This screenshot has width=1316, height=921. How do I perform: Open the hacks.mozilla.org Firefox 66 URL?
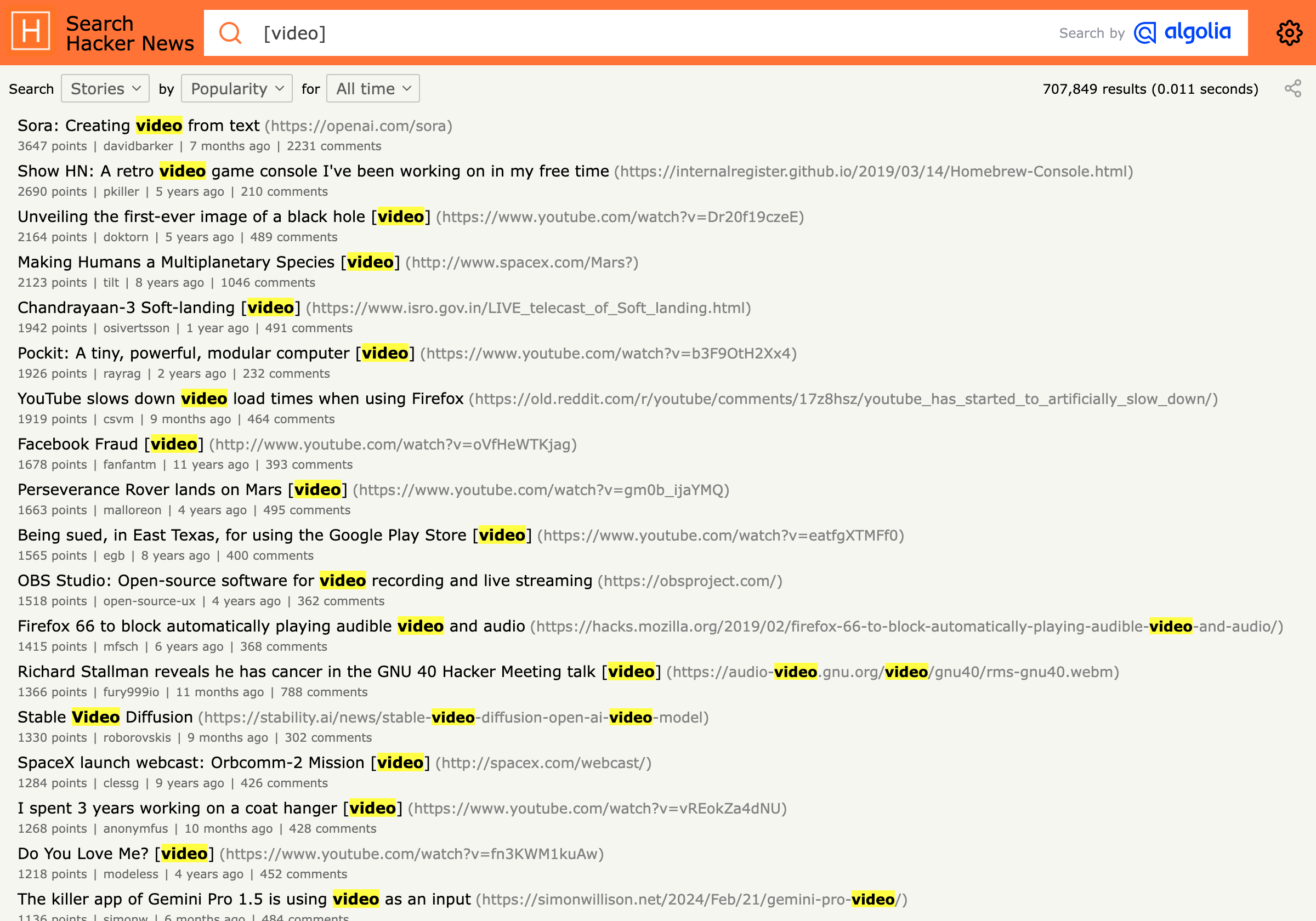906,627
